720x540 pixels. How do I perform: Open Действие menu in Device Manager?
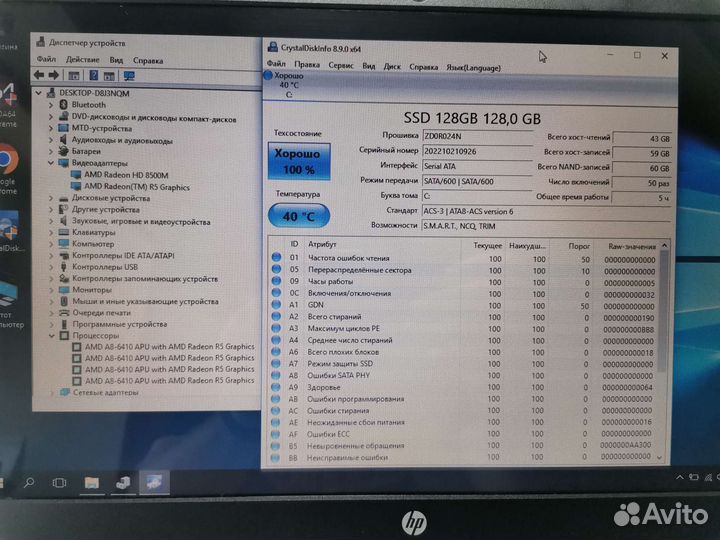coord(83,60)
